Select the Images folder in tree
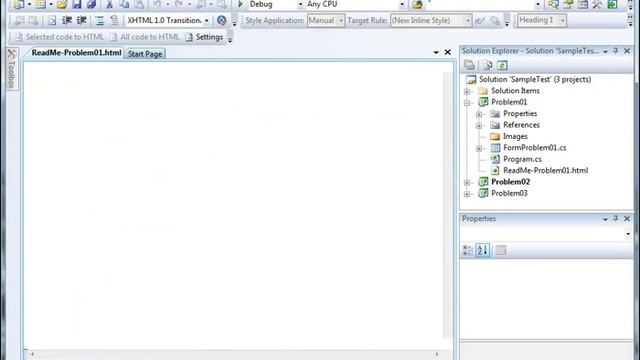 pyautogui.click(x=515, y=136)
